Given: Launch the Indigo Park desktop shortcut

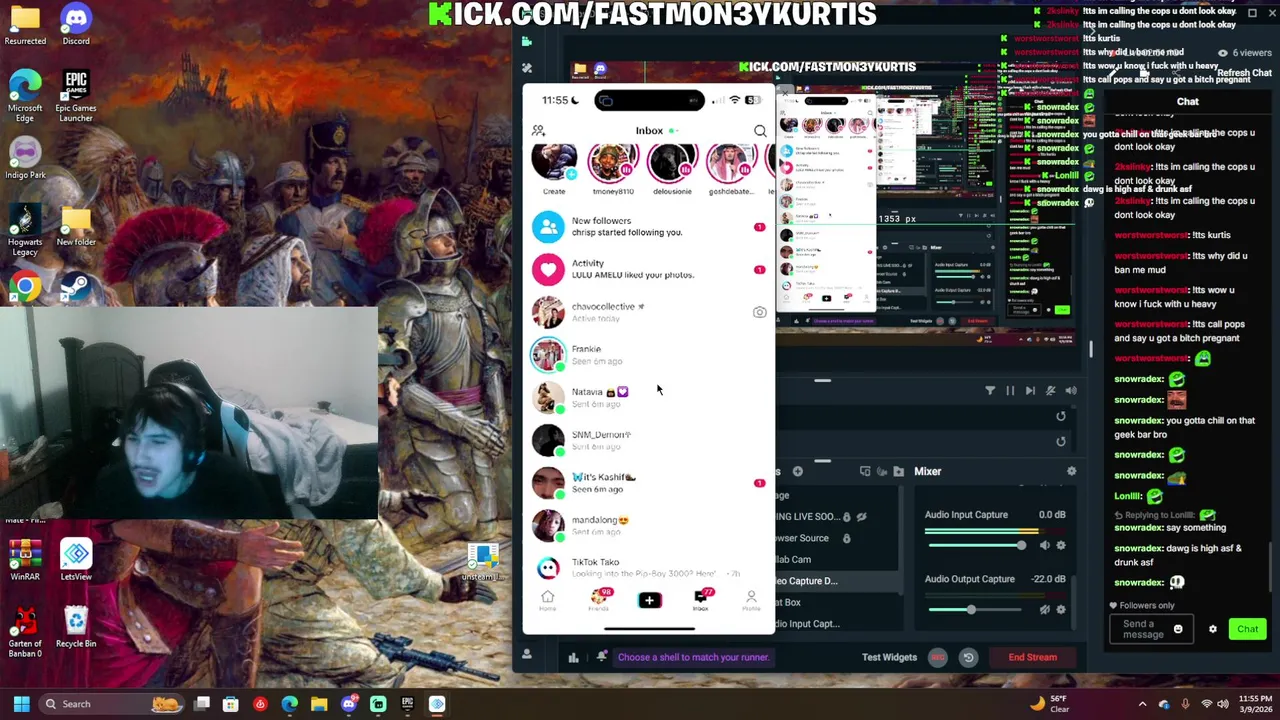Looking at the screenshot, I should (x=25, y=157).
